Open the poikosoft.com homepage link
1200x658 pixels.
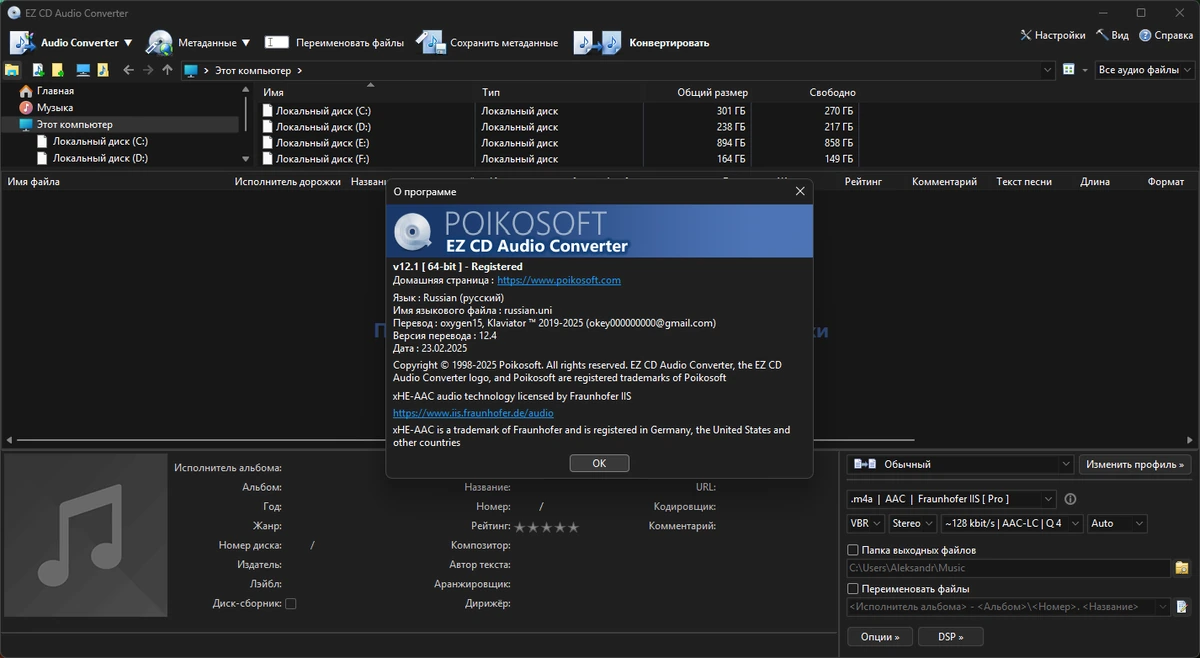559,280
